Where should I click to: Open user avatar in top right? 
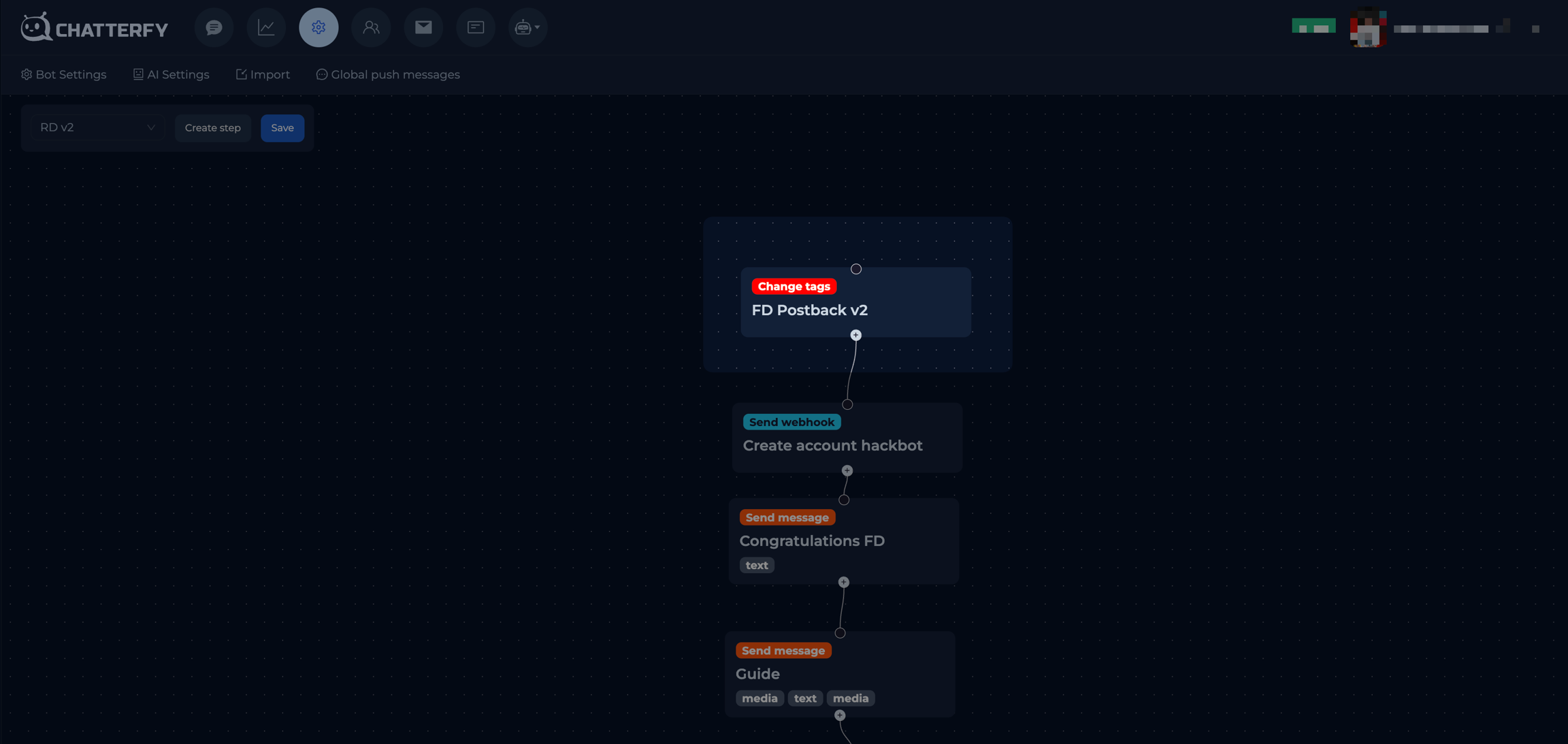pos(1367,29)
